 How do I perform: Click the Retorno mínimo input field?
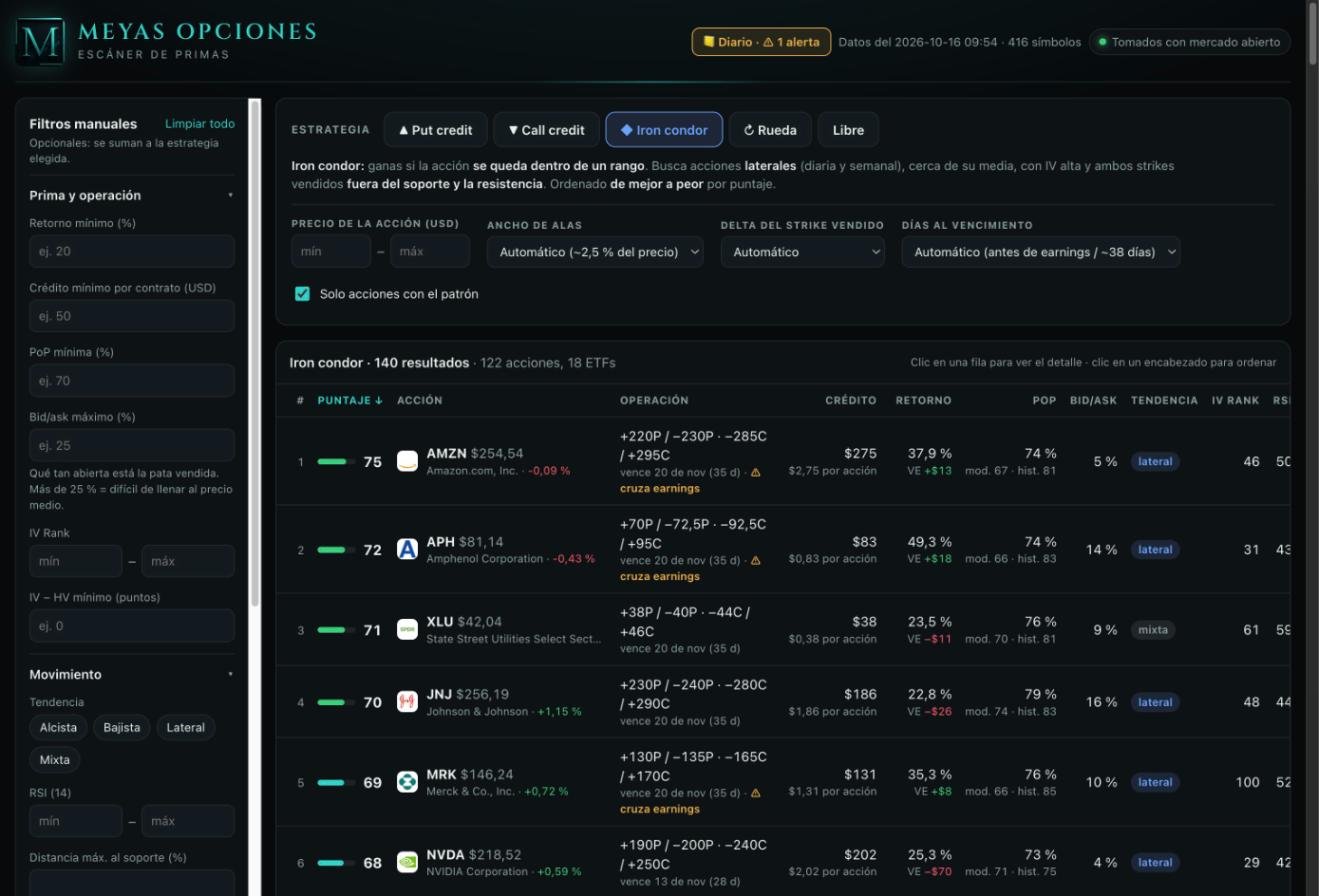132,251
